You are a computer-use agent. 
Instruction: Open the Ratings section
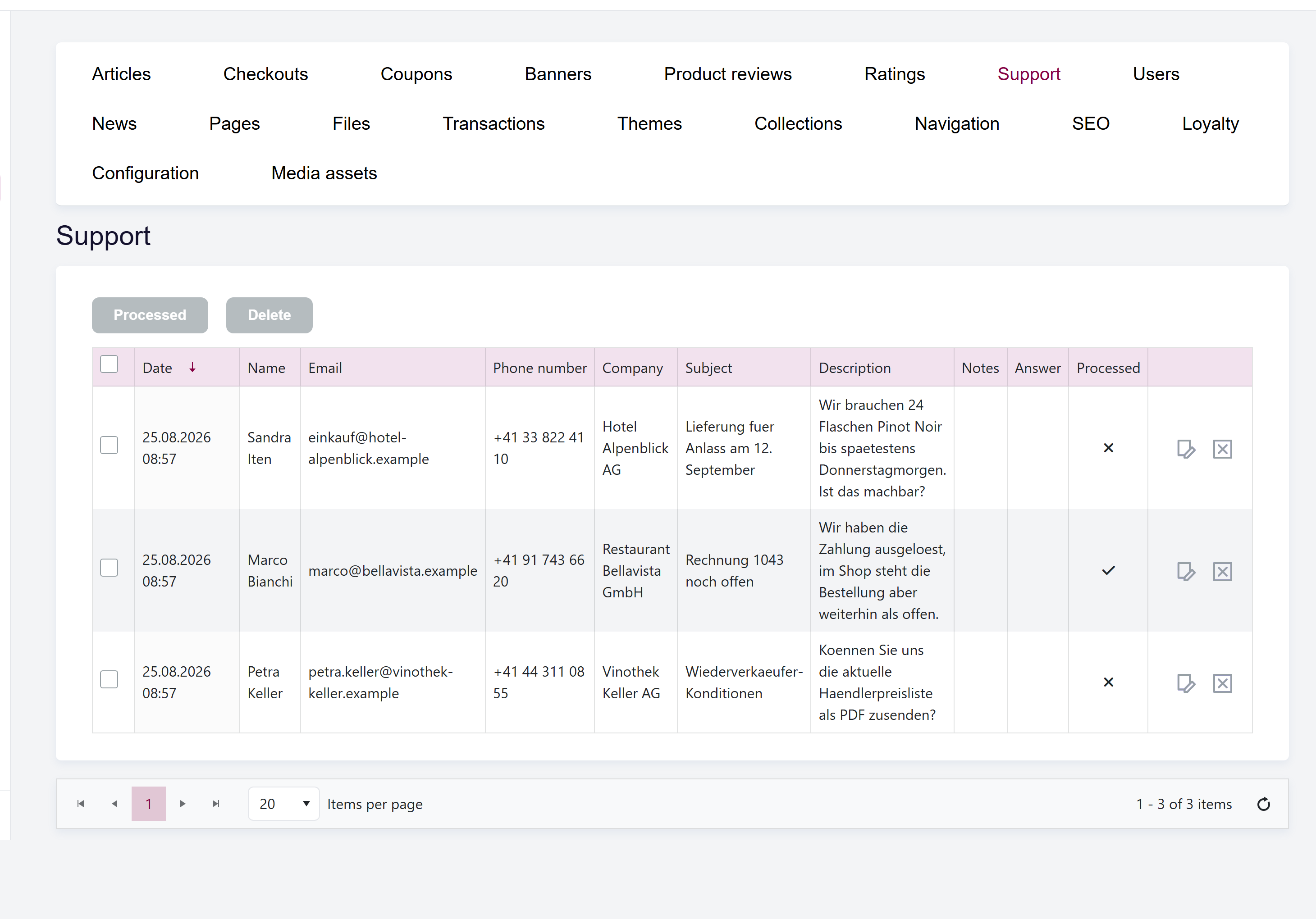click(895, 74)
